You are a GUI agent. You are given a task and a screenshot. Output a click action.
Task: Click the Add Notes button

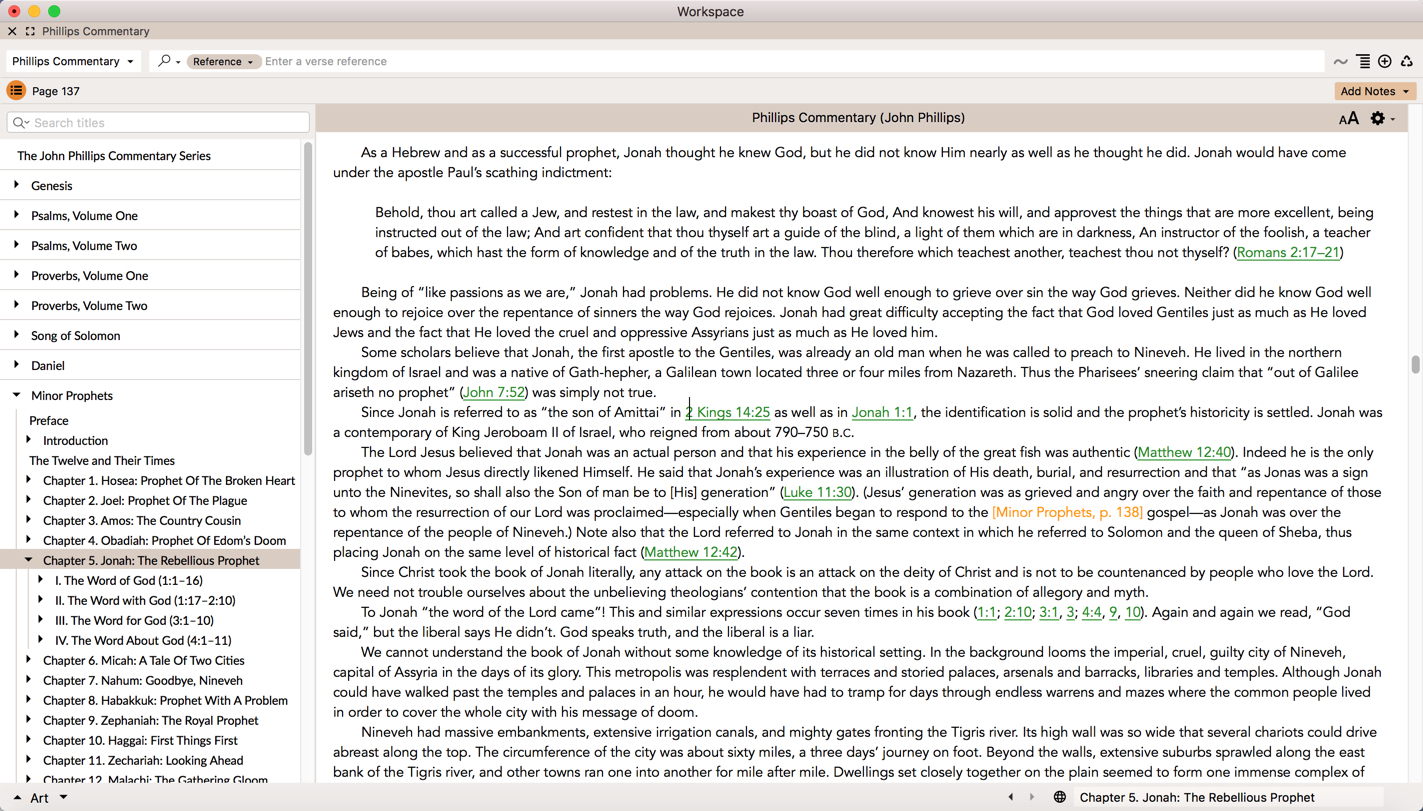tap(1375, 91)
